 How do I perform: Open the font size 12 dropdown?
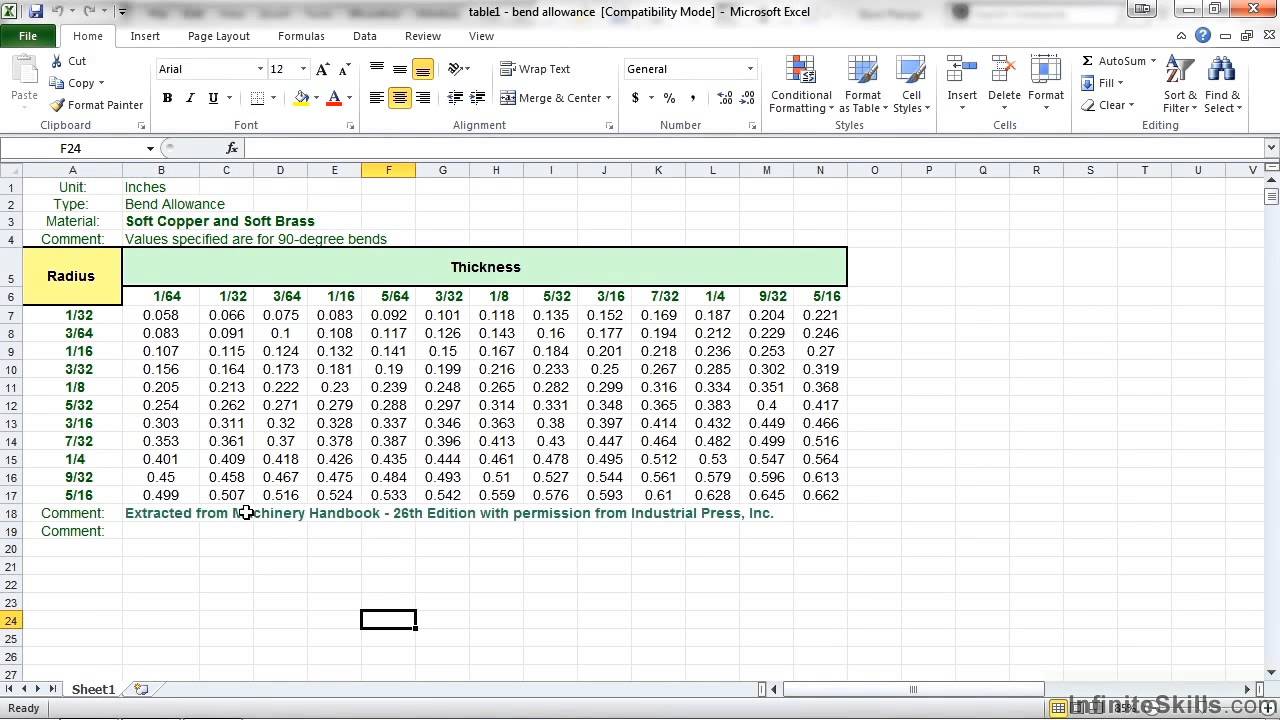click(x=302, y=69)
